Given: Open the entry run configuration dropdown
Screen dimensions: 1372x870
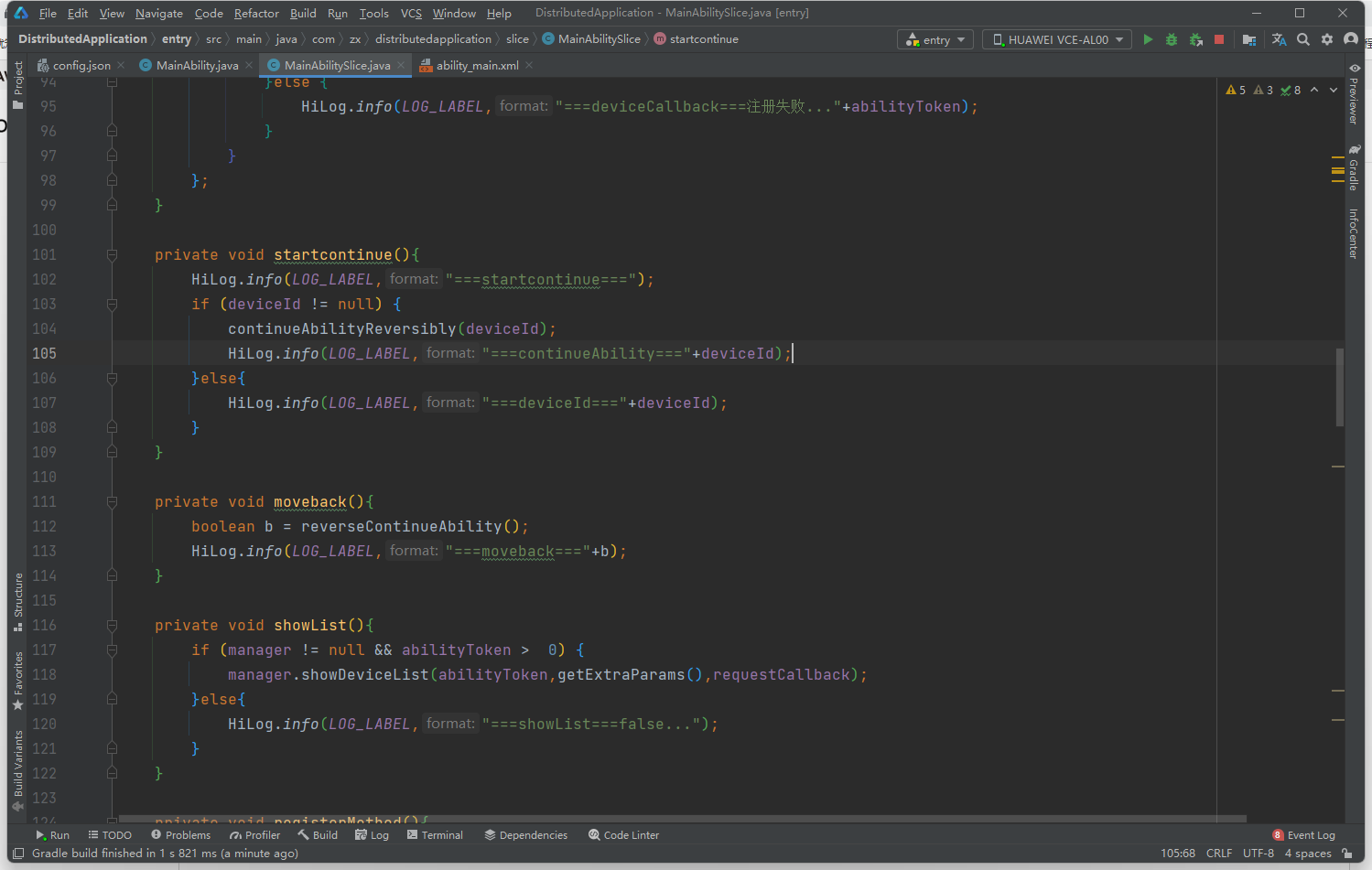Looking at the screenshot, I should [935, 39].
